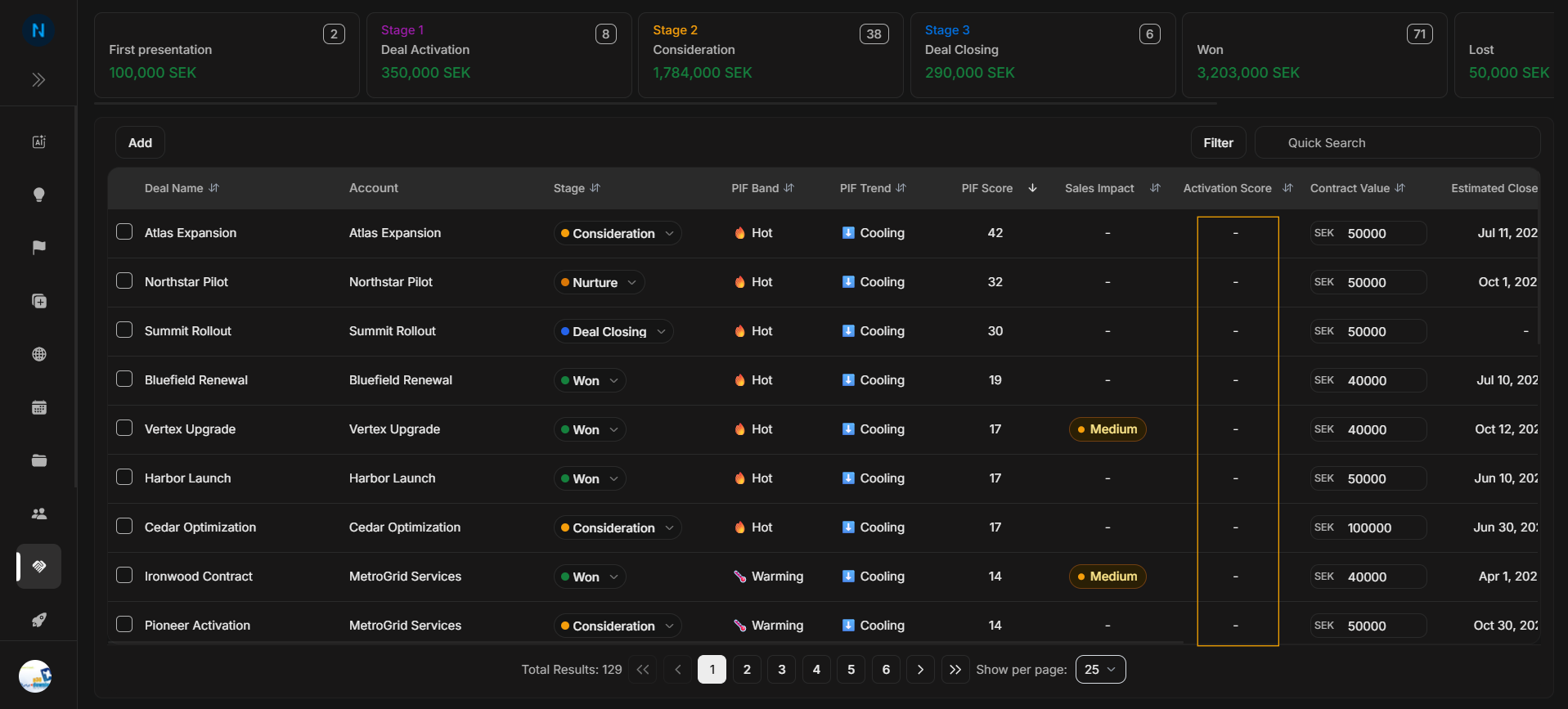Image resolution: width=1568 pixels, height=709 pixels.
Task: Sort by PIF Score arrow icon
Action: pos(1032,188)
